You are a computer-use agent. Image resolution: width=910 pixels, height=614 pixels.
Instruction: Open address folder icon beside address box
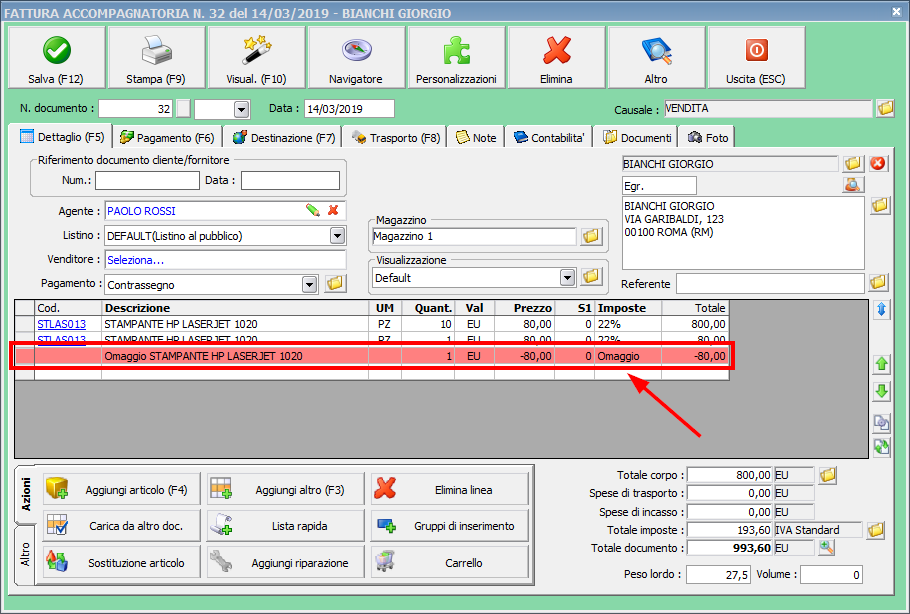tap(880, 205)
